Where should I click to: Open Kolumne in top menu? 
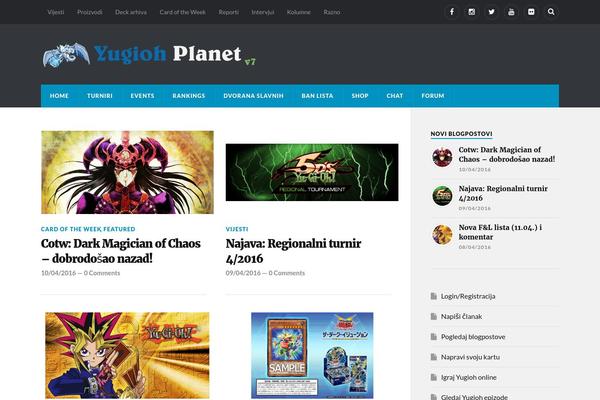(298, 12)
